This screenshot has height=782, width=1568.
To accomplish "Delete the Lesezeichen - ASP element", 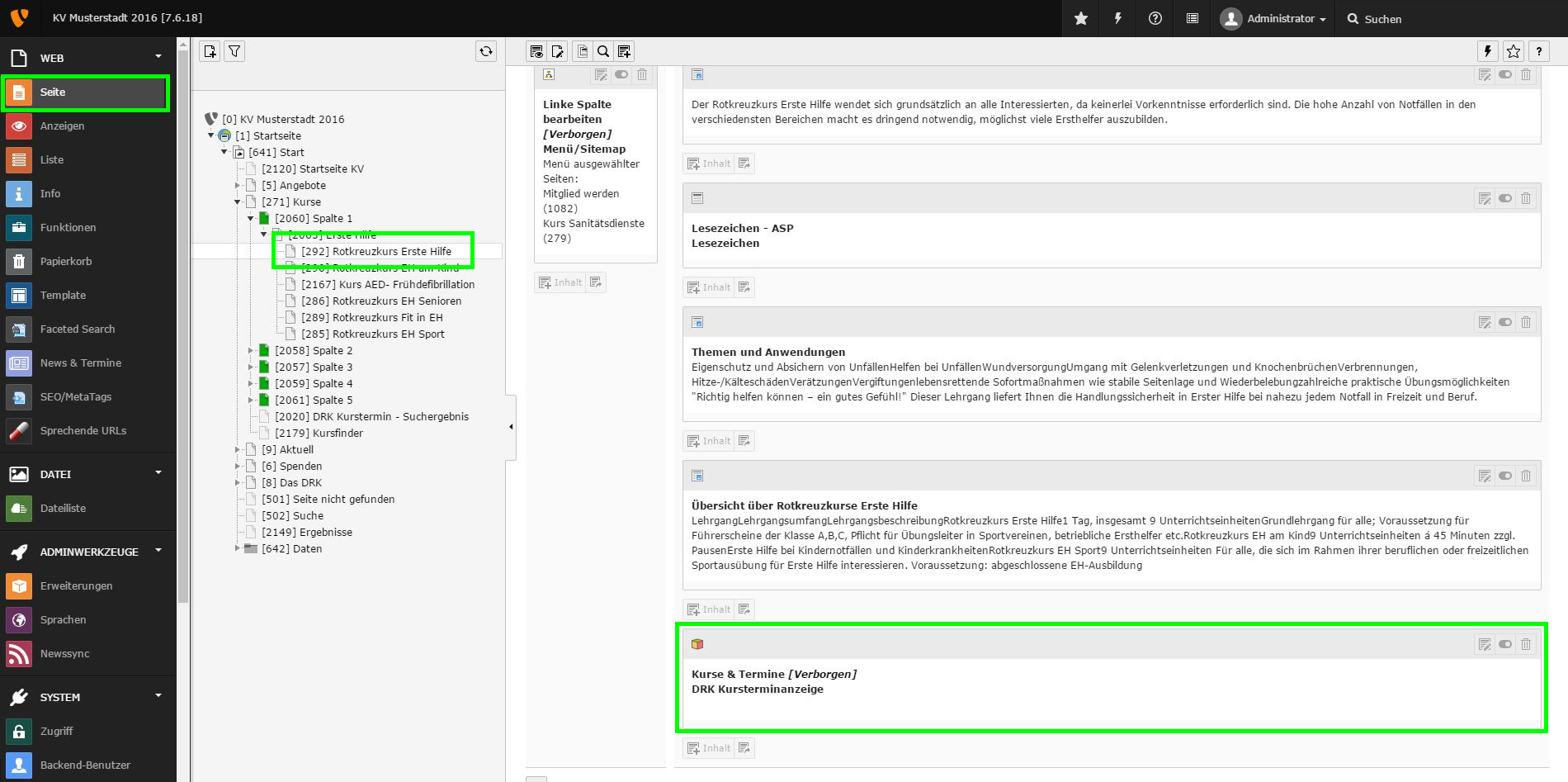I will [x=1526, y=198].
